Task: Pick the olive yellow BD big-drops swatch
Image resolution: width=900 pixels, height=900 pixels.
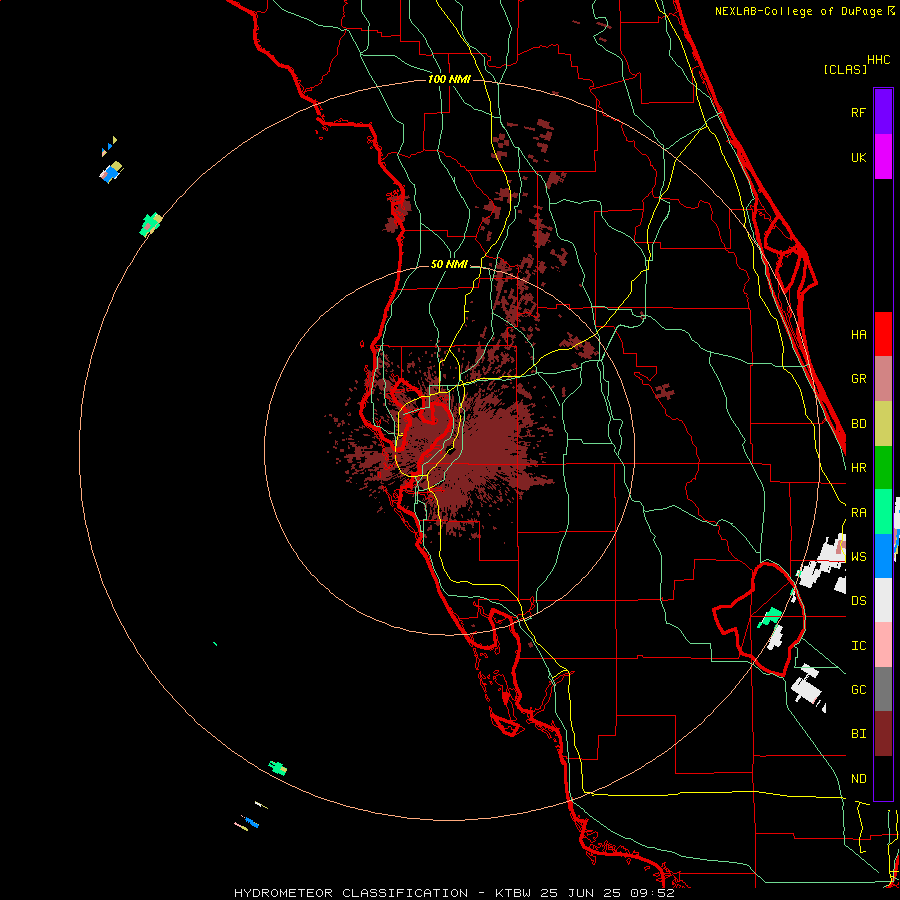Action: (883, 424)
